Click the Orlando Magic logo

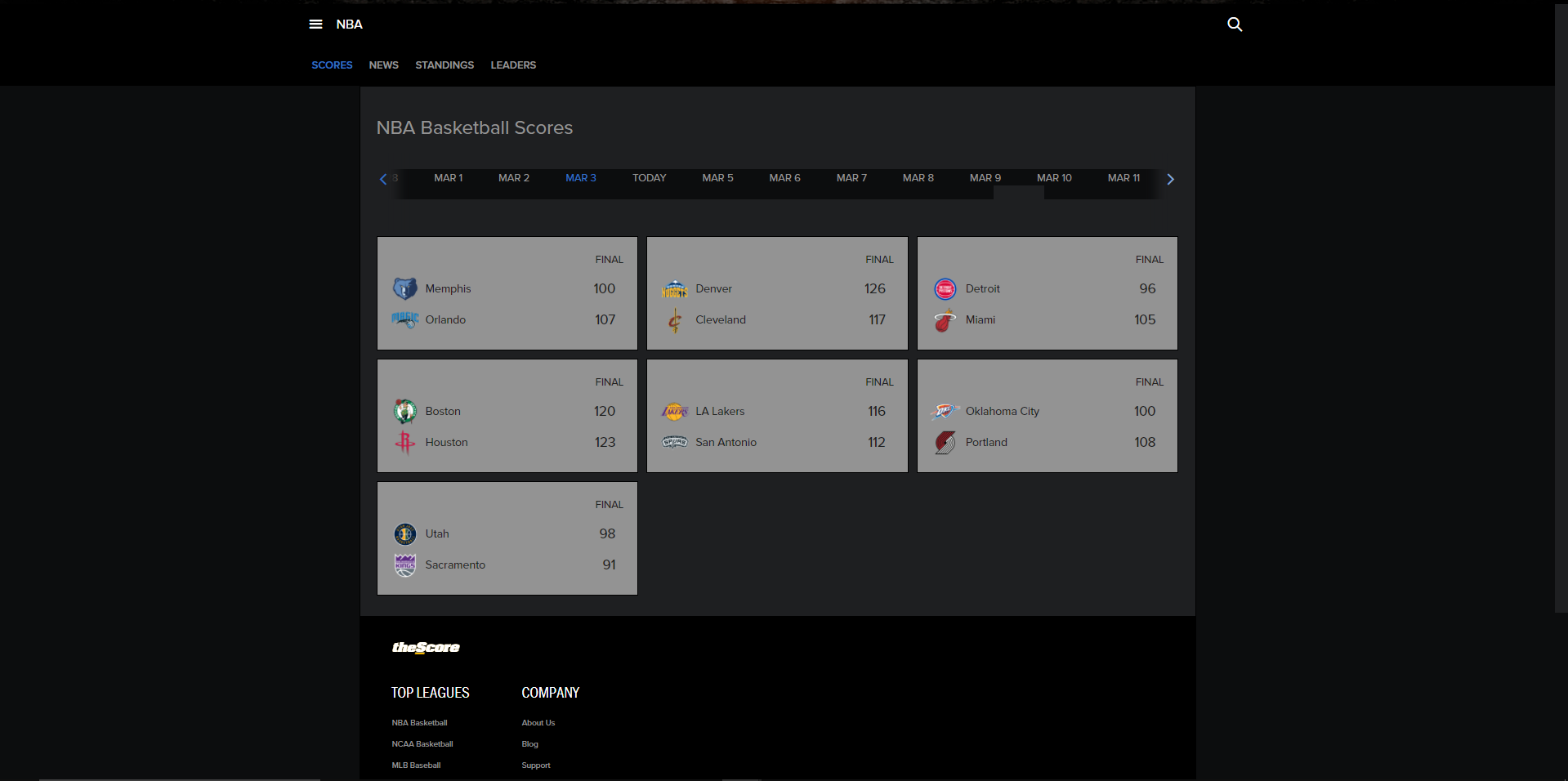[x=405, y=319]
